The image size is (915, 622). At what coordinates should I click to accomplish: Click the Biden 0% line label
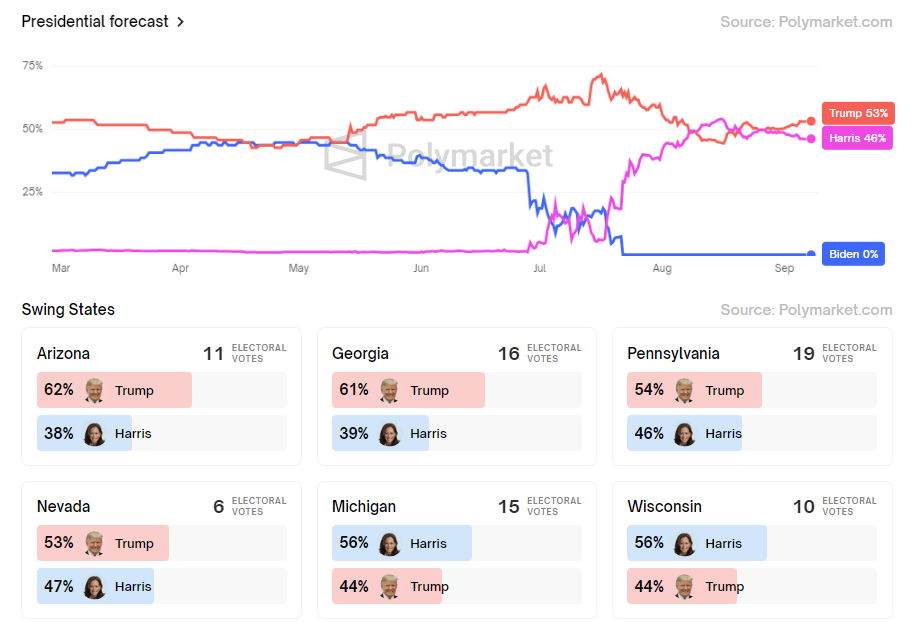[x=853, y=254]
